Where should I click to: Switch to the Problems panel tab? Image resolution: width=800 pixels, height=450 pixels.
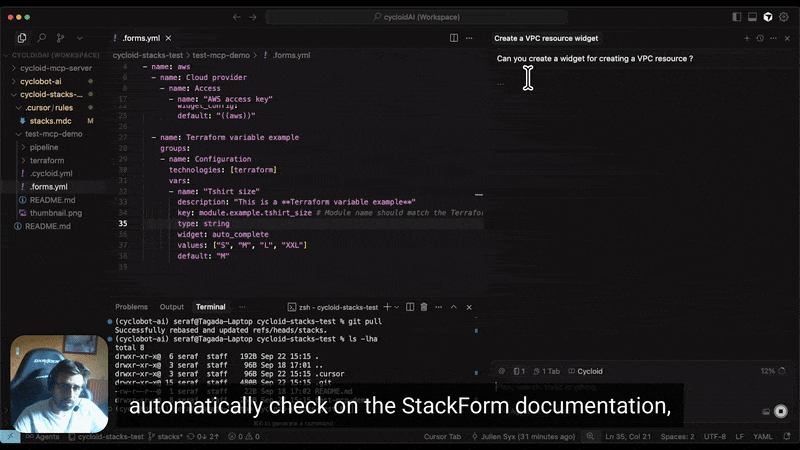(x=131, y=307)
